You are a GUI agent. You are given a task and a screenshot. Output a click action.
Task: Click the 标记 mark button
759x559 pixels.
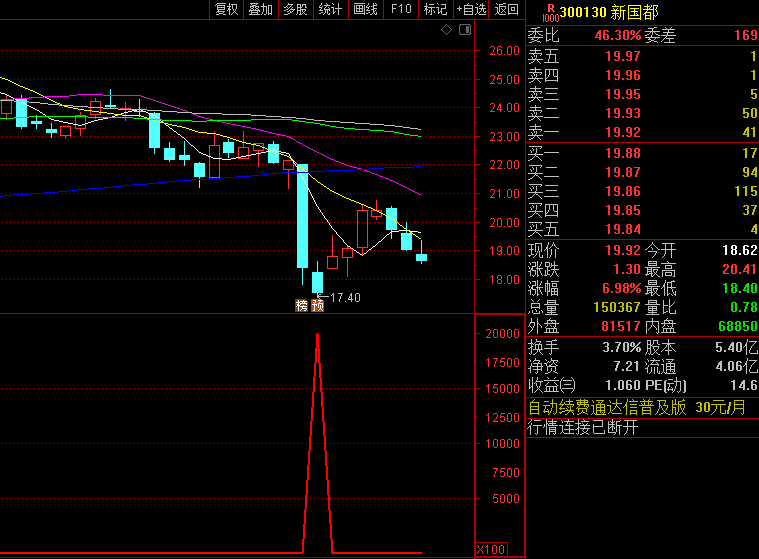pos(436,9)
